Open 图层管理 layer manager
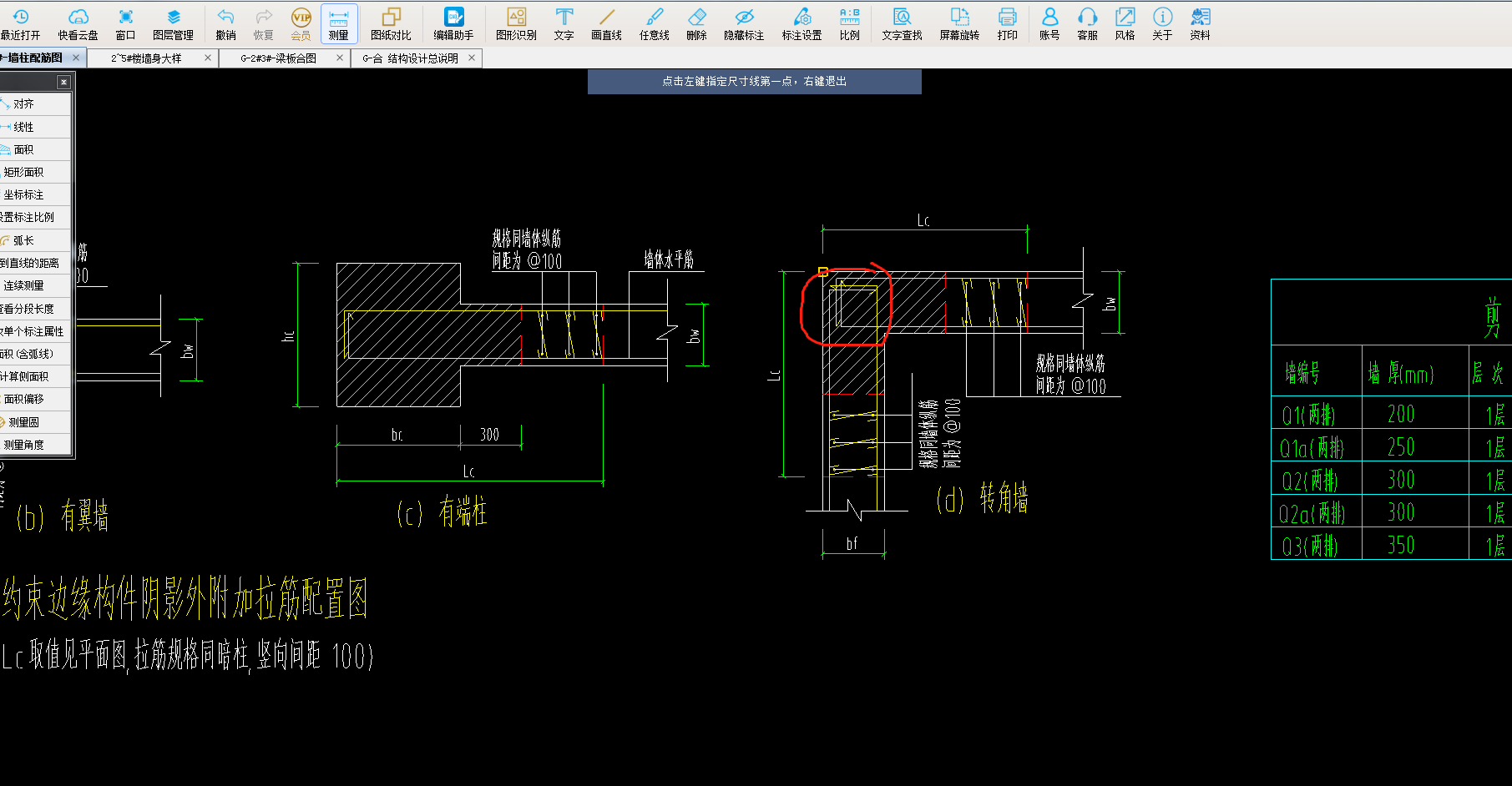 (x=173, y=24)
